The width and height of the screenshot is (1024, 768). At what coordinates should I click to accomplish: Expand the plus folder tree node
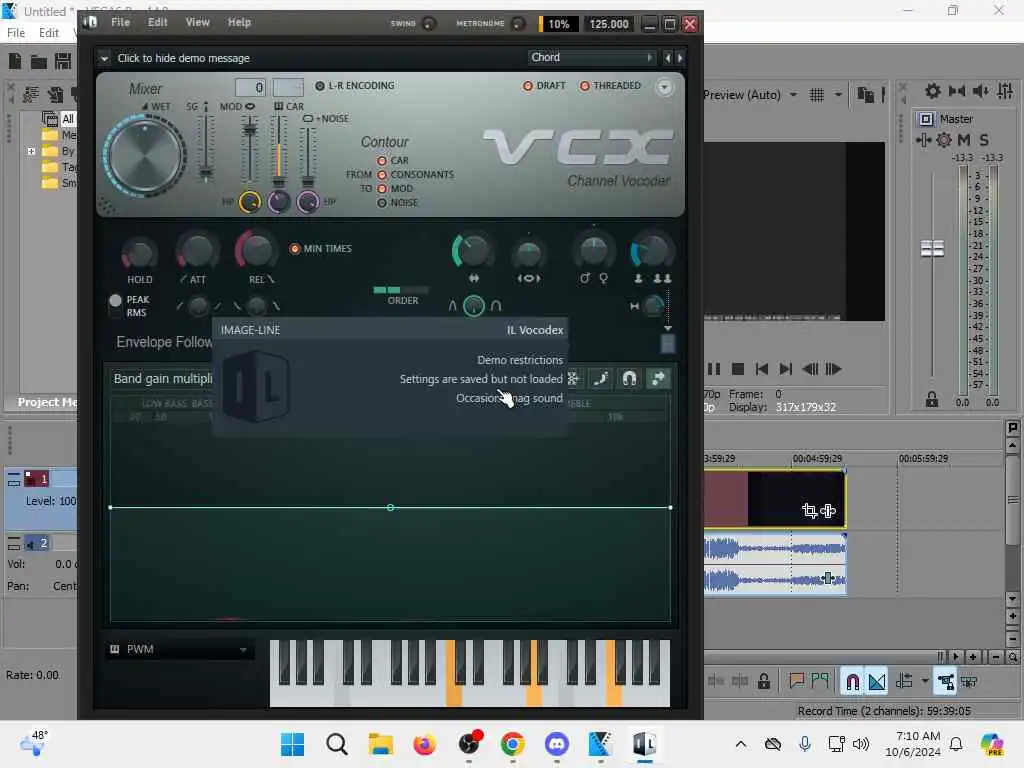coord(31,152)
